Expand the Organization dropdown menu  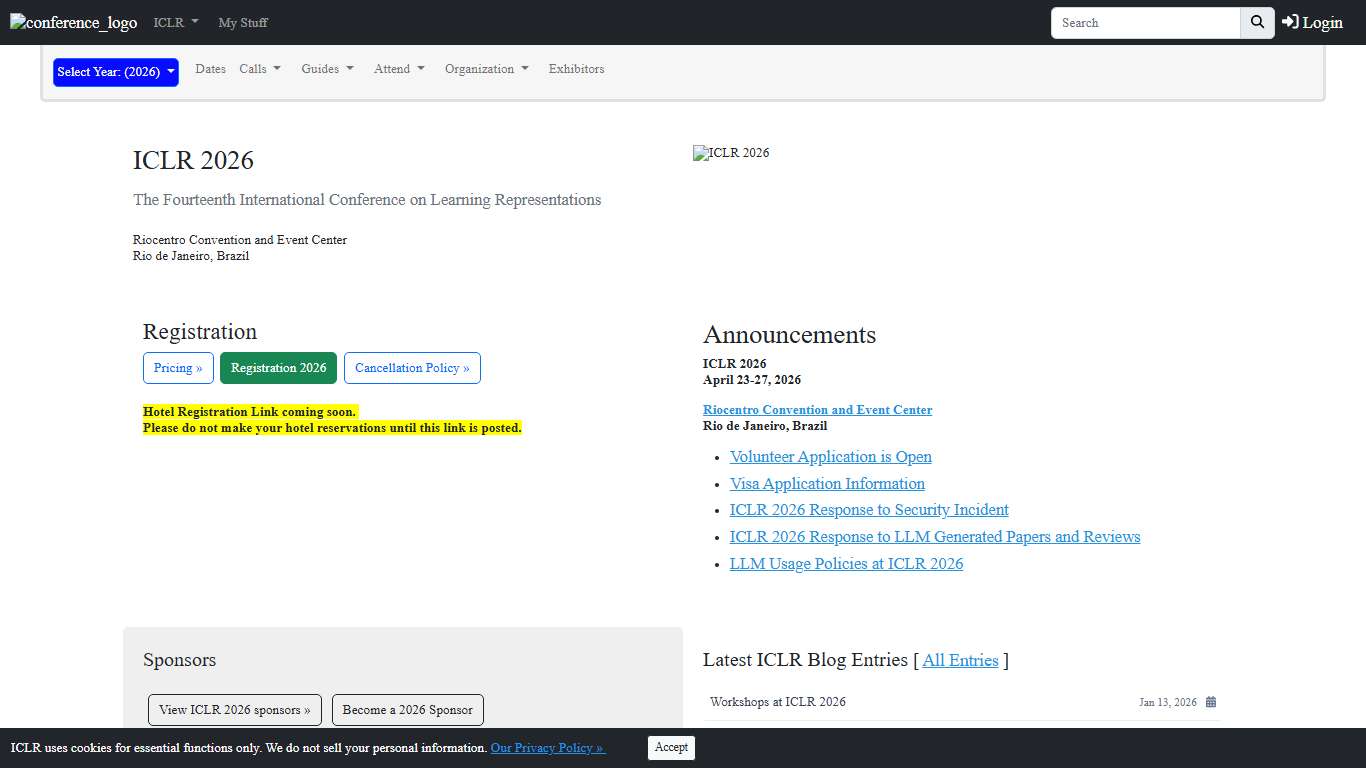point(486,69)
